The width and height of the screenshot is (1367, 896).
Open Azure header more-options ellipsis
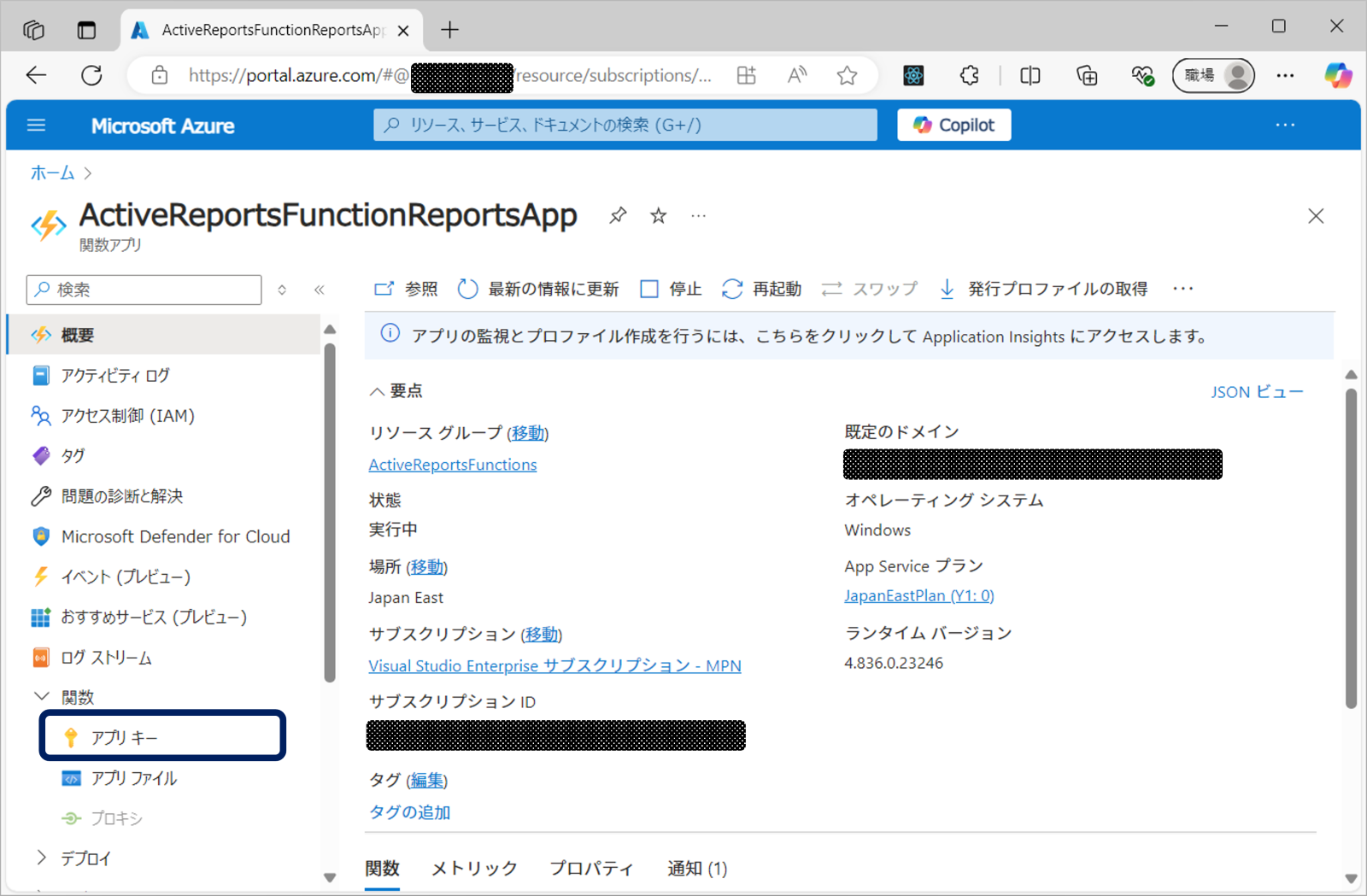tap(1285, 125)
